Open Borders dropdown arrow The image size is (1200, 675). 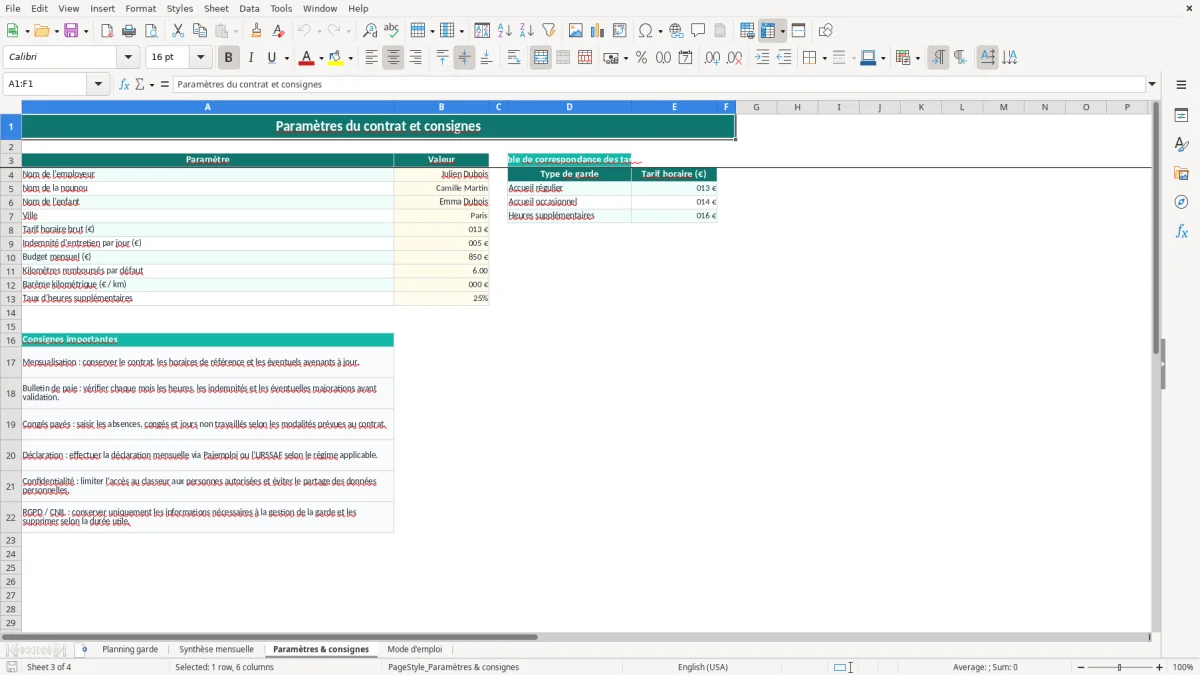click(x=823, y=58)
